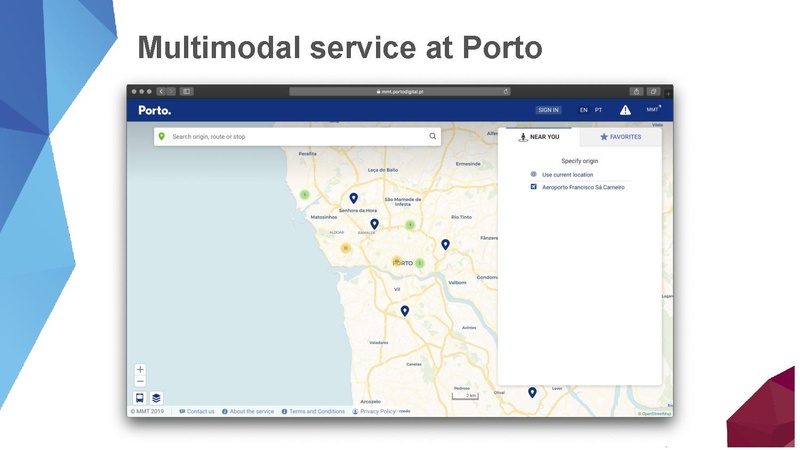The width and height of the screenshot is (800, 450).
Task: Click the map pin near Senhora da Hora
Action: (x=354, y=198)
